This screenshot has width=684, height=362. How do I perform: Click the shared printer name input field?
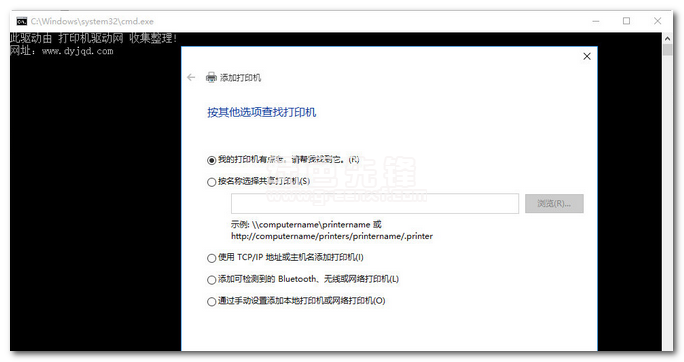coord(375,204)
